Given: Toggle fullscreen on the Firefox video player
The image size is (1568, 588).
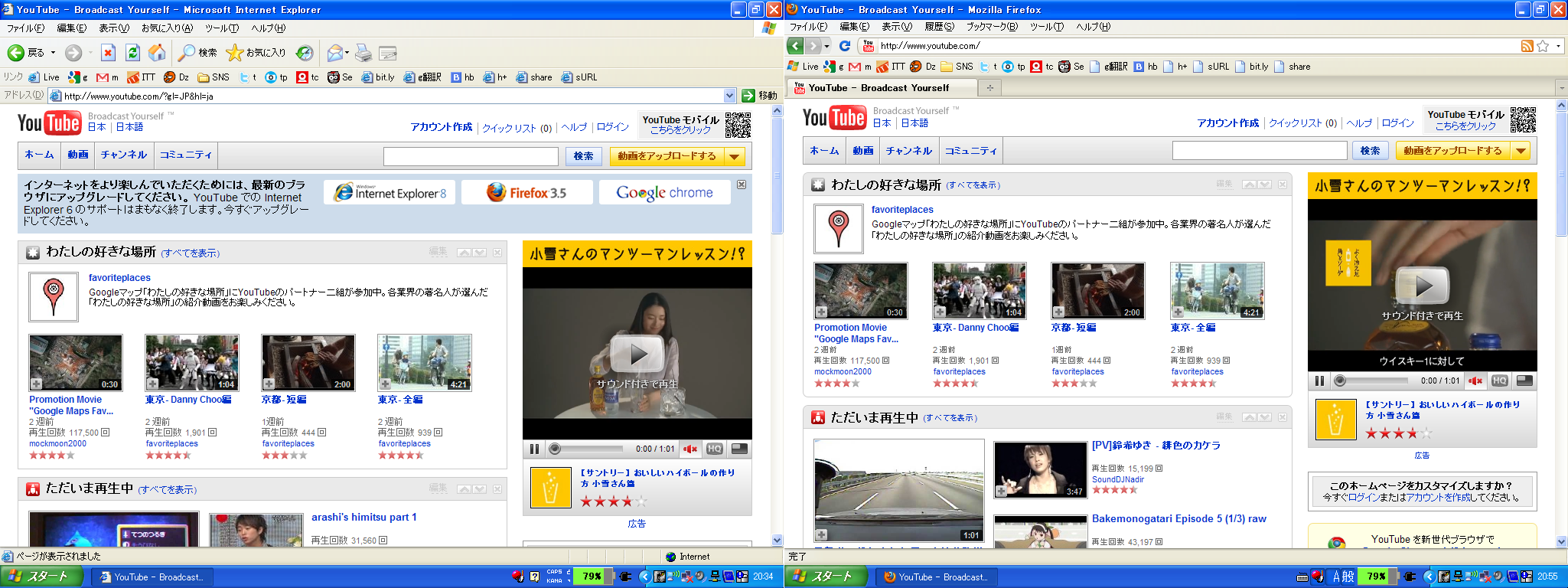Looking at the screenshot, I should coord(1524,381).
